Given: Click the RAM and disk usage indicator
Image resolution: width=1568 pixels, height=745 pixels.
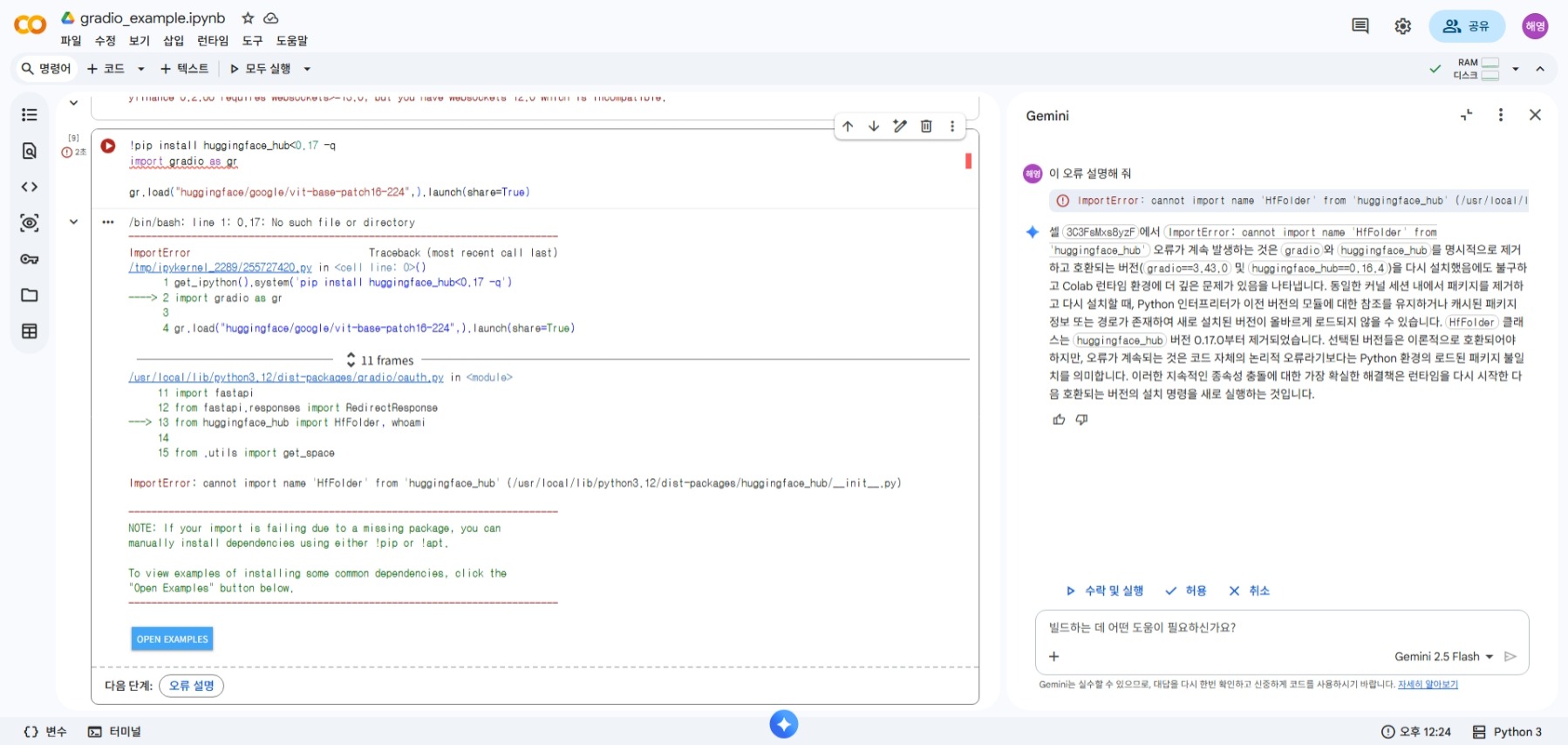Looking at the screenshot, I should click(x=1476, y=69).
